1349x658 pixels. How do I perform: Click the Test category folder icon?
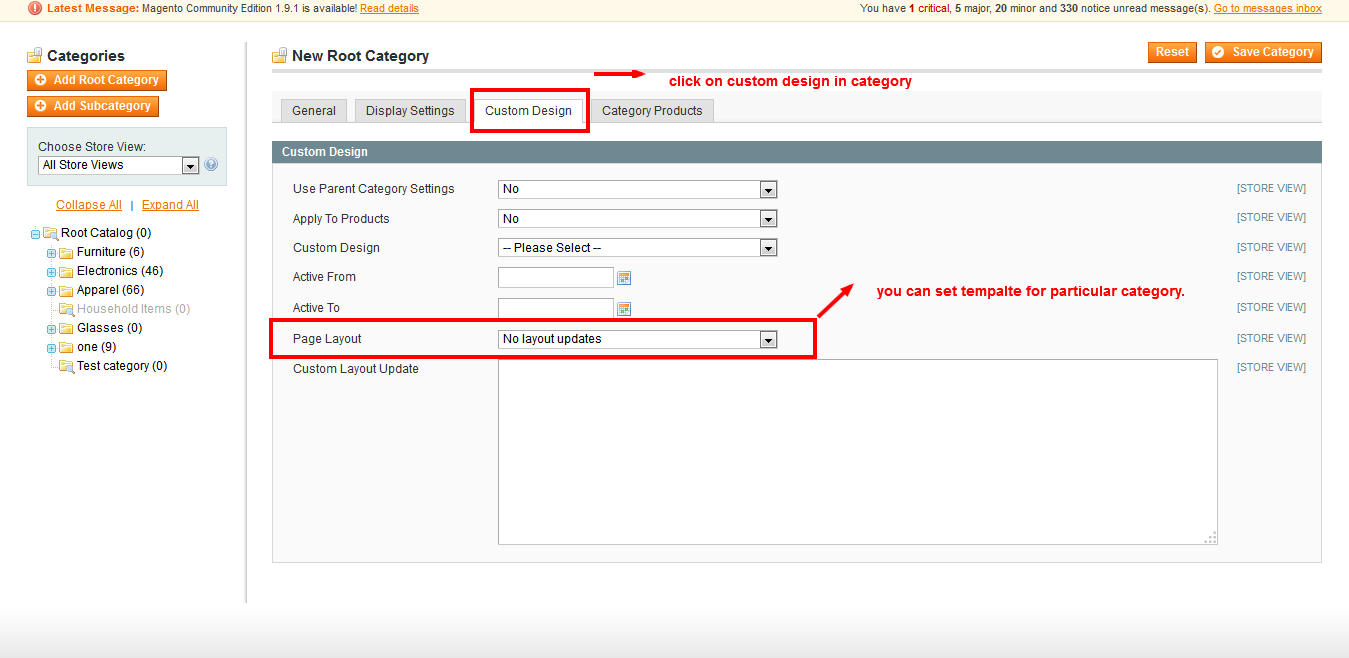tap(67, 366)
